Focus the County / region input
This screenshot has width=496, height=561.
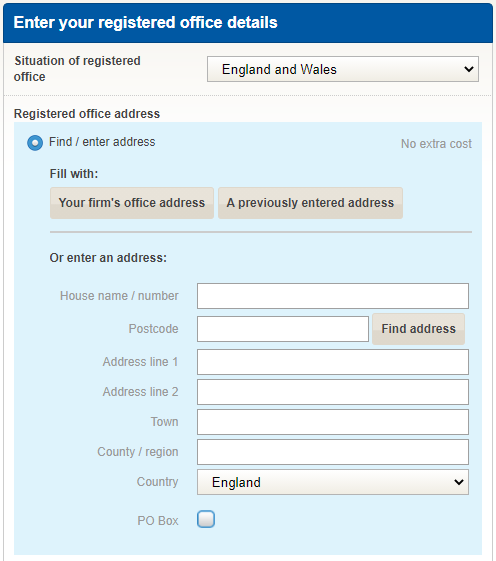coord(332,452)
